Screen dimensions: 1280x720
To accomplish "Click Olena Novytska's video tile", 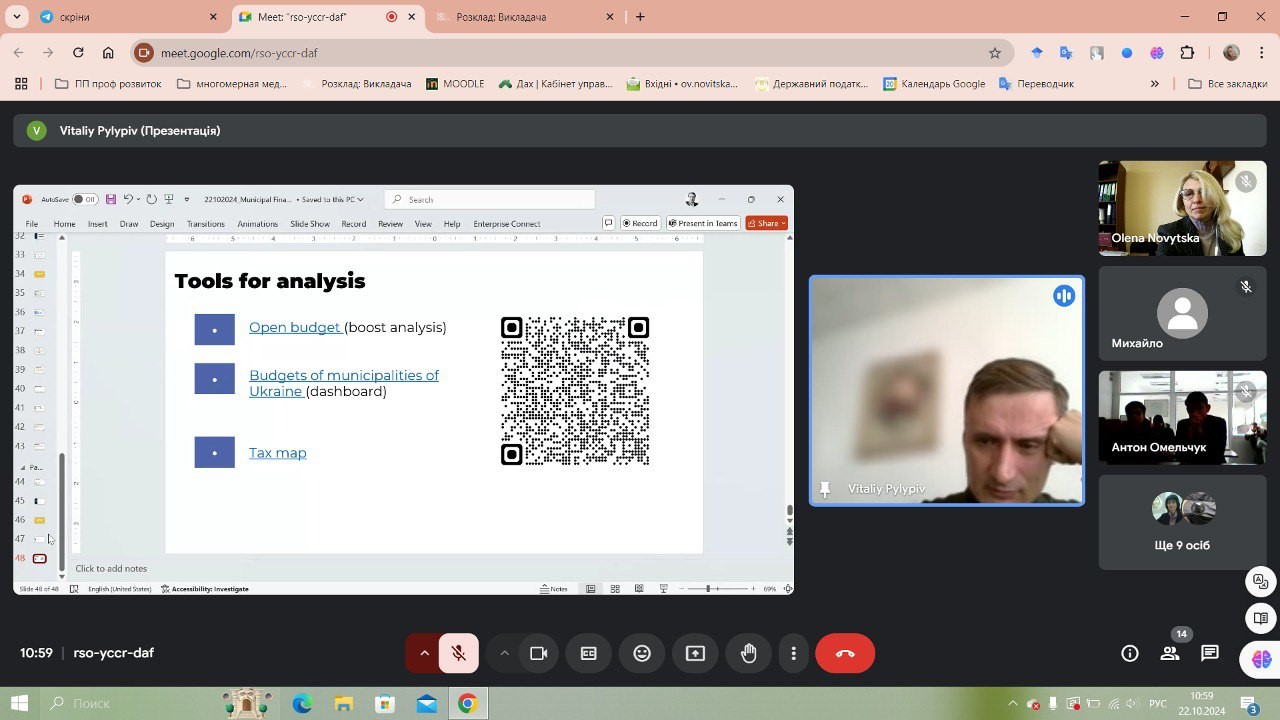I will pos(1182,208).
